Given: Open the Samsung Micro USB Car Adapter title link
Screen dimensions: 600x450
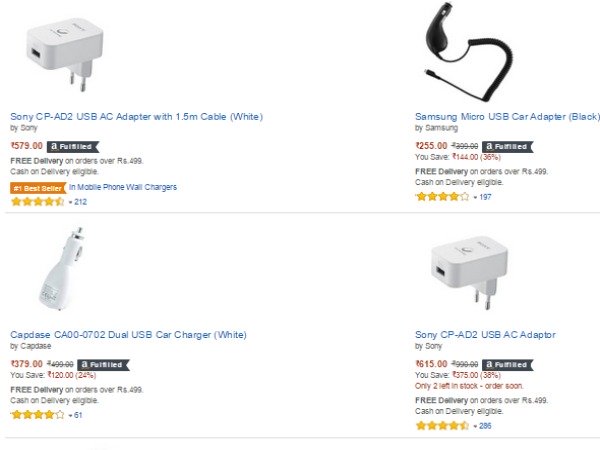Looking at the screenshot, I should (x=507, y=117).
